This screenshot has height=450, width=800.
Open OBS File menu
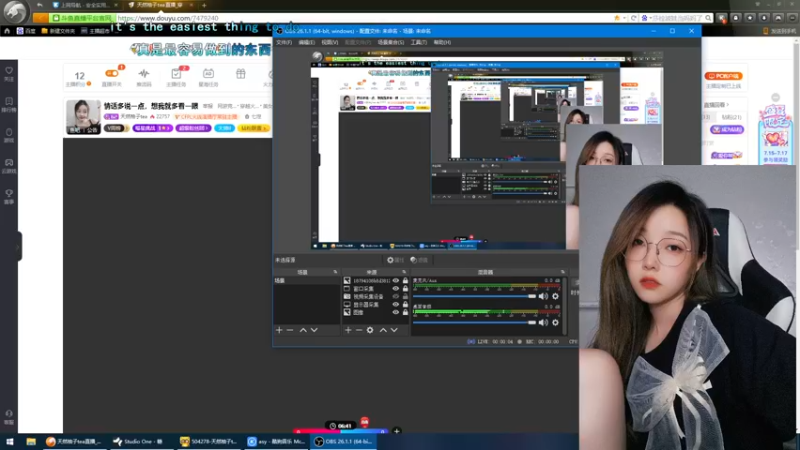coord(284,42)
